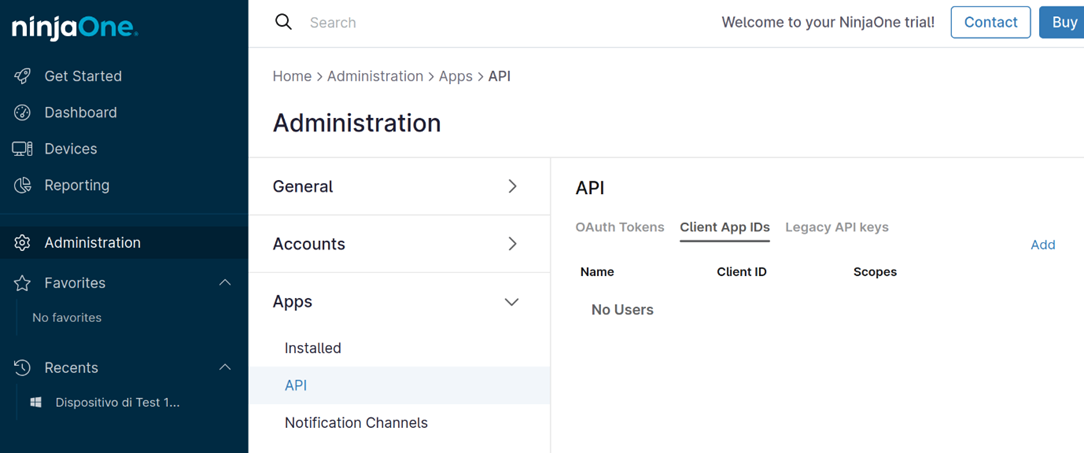1084x453 pixels.
Task: Click the NinjaOne logo
Action: pyautogui.click(x=75, y=27)
